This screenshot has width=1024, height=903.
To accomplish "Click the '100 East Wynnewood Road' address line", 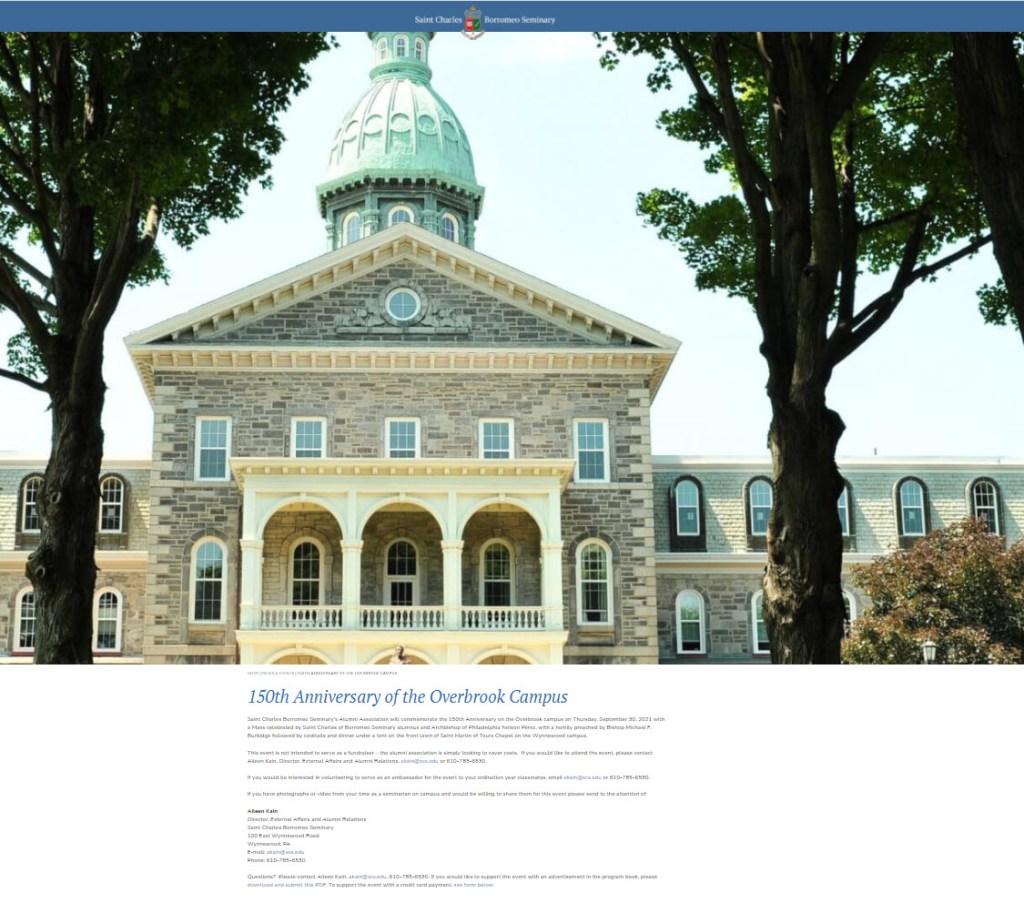I will point(283,835).
